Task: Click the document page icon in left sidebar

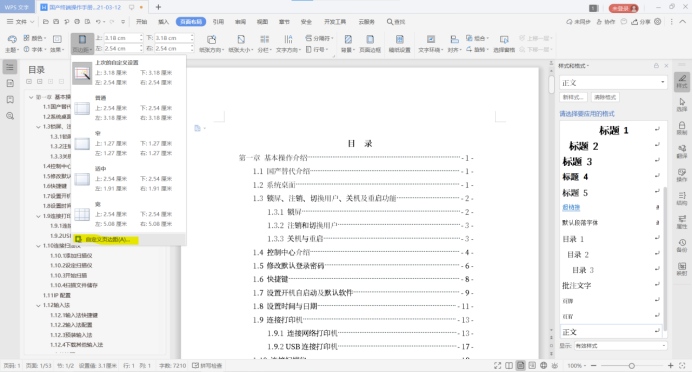Action: coord(10,83)
